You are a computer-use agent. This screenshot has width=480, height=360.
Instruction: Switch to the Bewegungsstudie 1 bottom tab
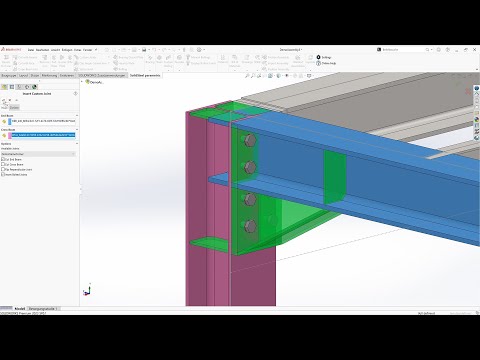pos(43,309)
